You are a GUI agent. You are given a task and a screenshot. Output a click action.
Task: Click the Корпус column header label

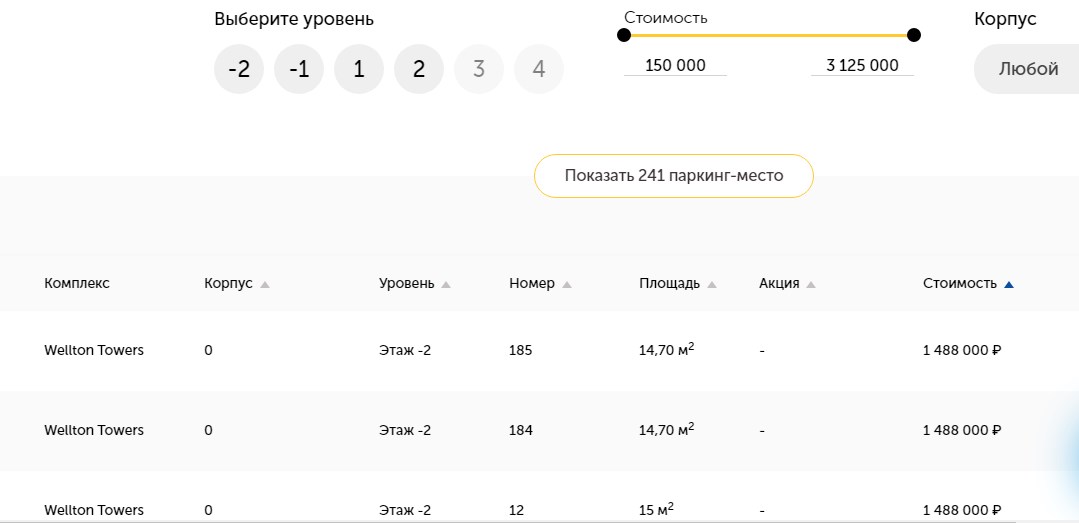pyautogui.click(x=228, y=284)
